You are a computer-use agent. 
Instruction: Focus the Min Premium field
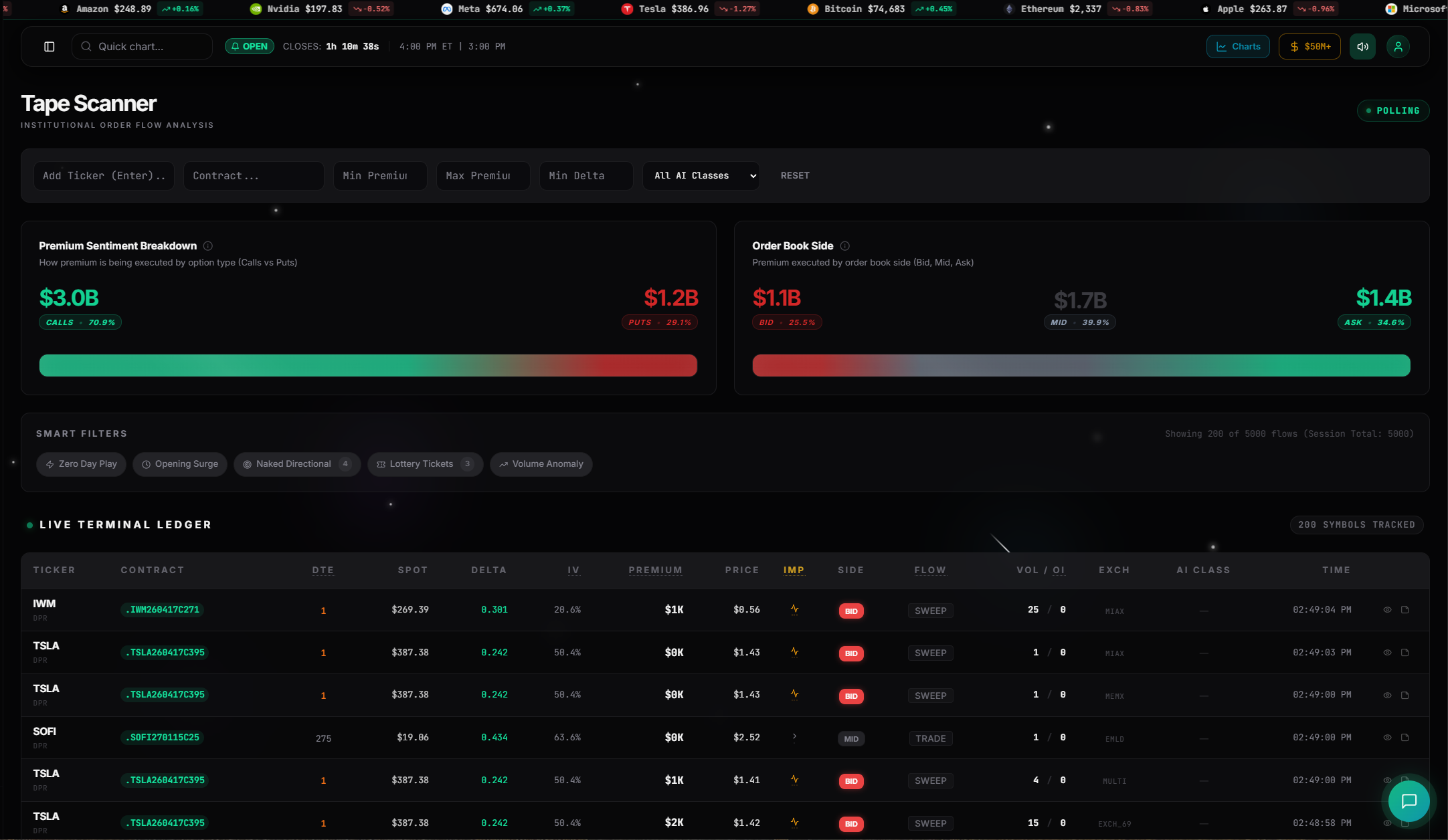click(x=380, y=175)
